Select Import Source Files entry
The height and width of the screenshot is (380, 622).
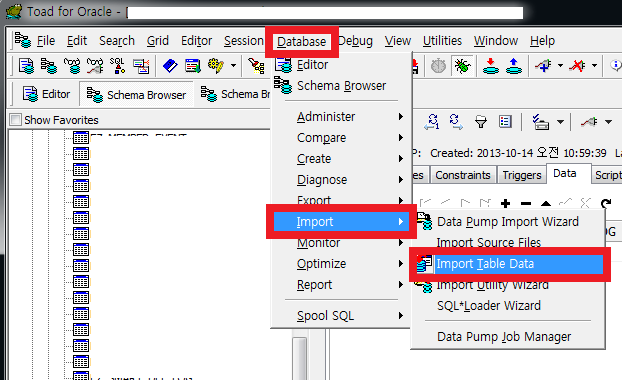(x=489, y=242)
